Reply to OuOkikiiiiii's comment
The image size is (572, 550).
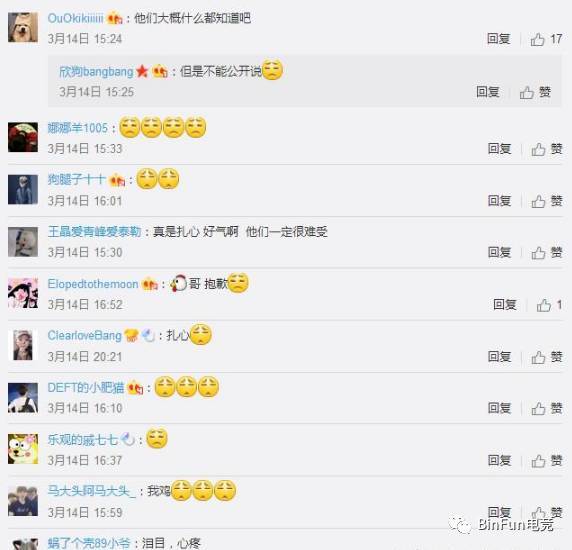tap(499, 39)
